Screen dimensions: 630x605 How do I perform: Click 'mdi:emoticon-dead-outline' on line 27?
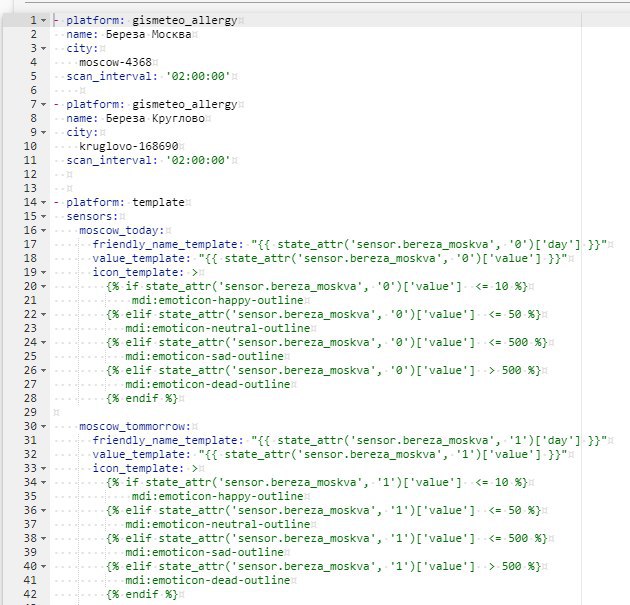coord(208,384)
